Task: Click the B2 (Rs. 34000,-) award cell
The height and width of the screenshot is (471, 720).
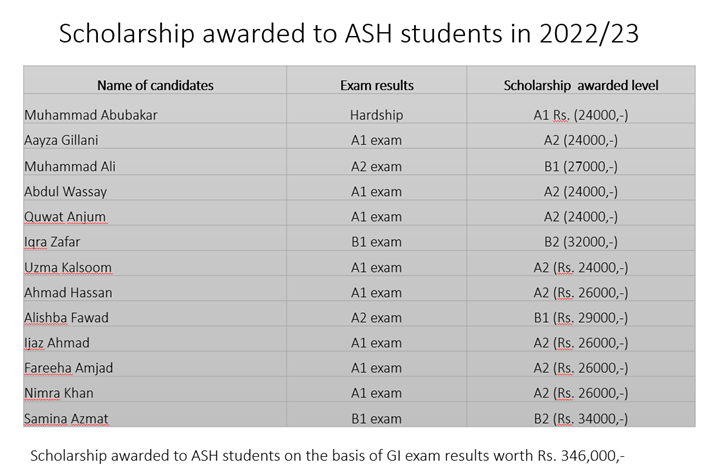Action: click(x=580, y=418)
